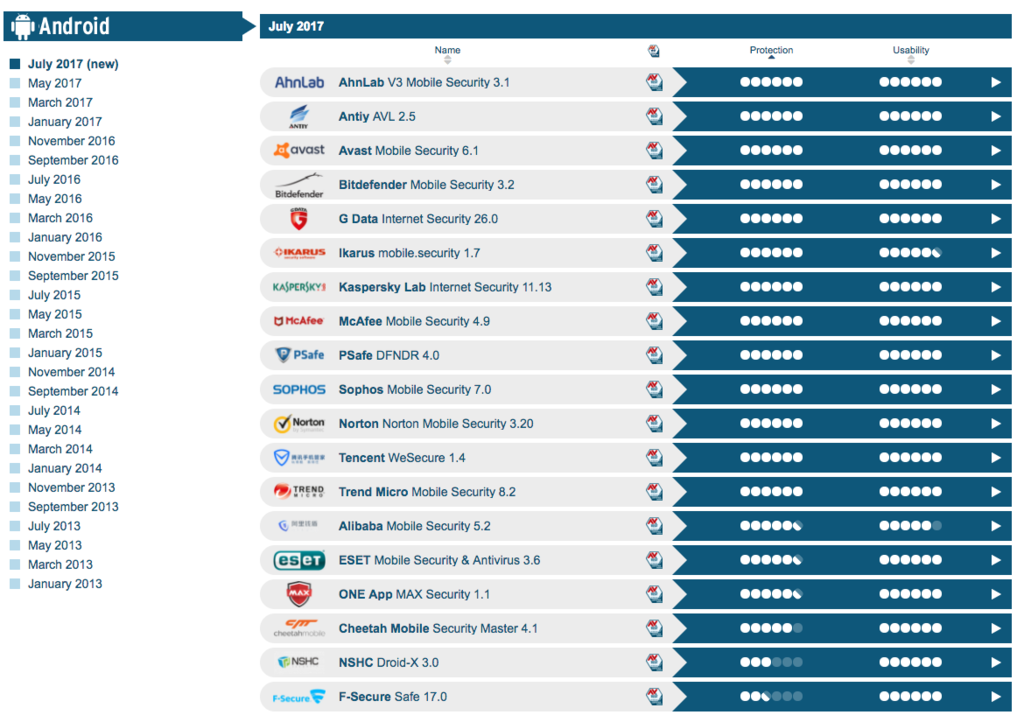Click the Android robot logo
The width and height of the screenshot is (1024, 722).
point(23,26)
